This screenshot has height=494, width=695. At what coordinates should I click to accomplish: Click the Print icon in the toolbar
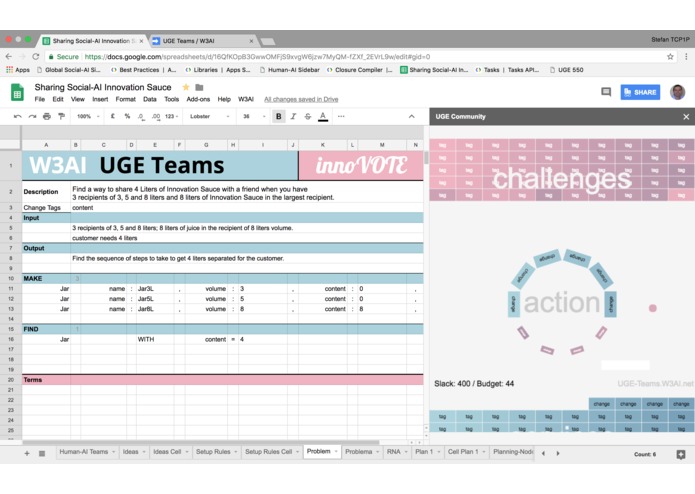(x=47, y=117)
